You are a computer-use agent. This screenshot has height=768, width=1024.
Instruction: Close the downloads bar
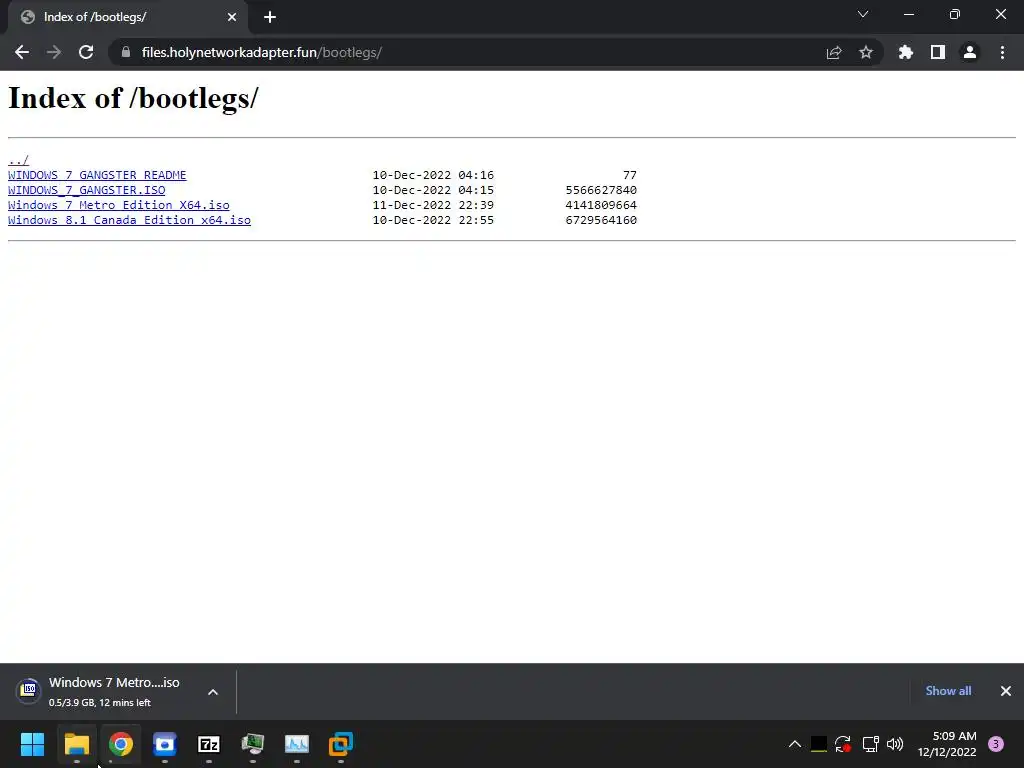coord(1006,691)
